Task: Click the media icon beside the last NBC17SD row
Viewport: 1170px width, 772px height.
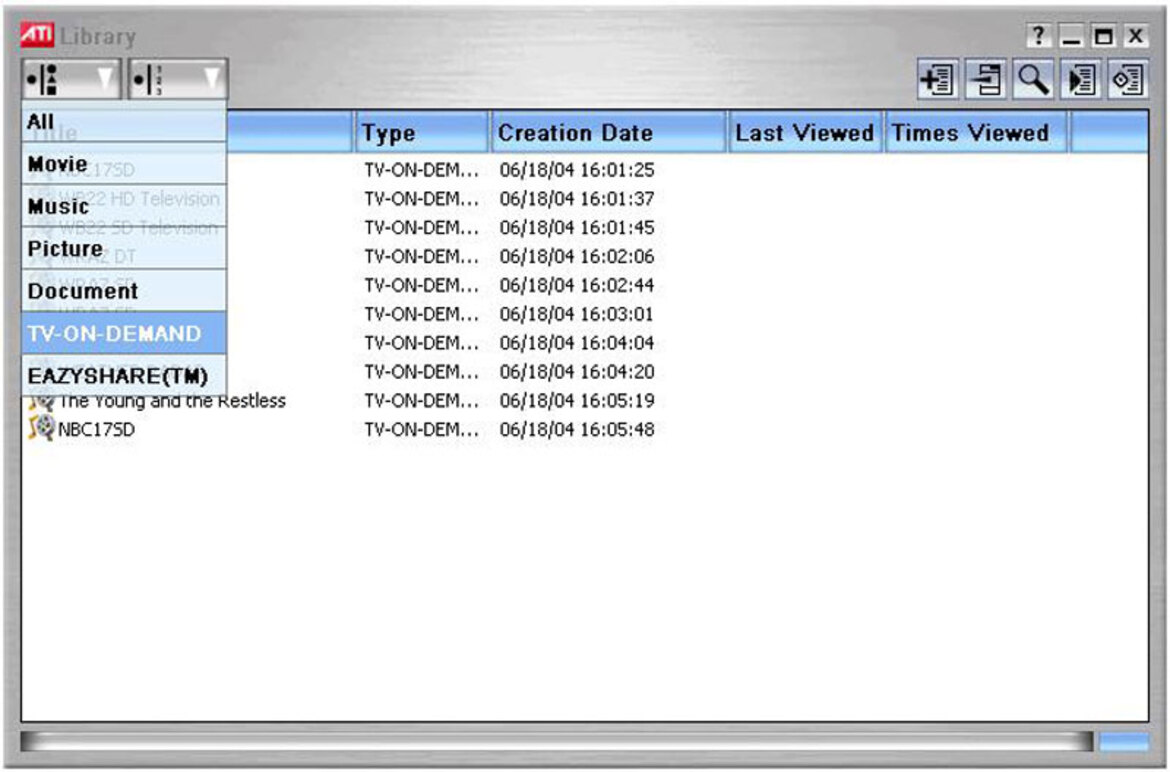Action: click(42, 429)
